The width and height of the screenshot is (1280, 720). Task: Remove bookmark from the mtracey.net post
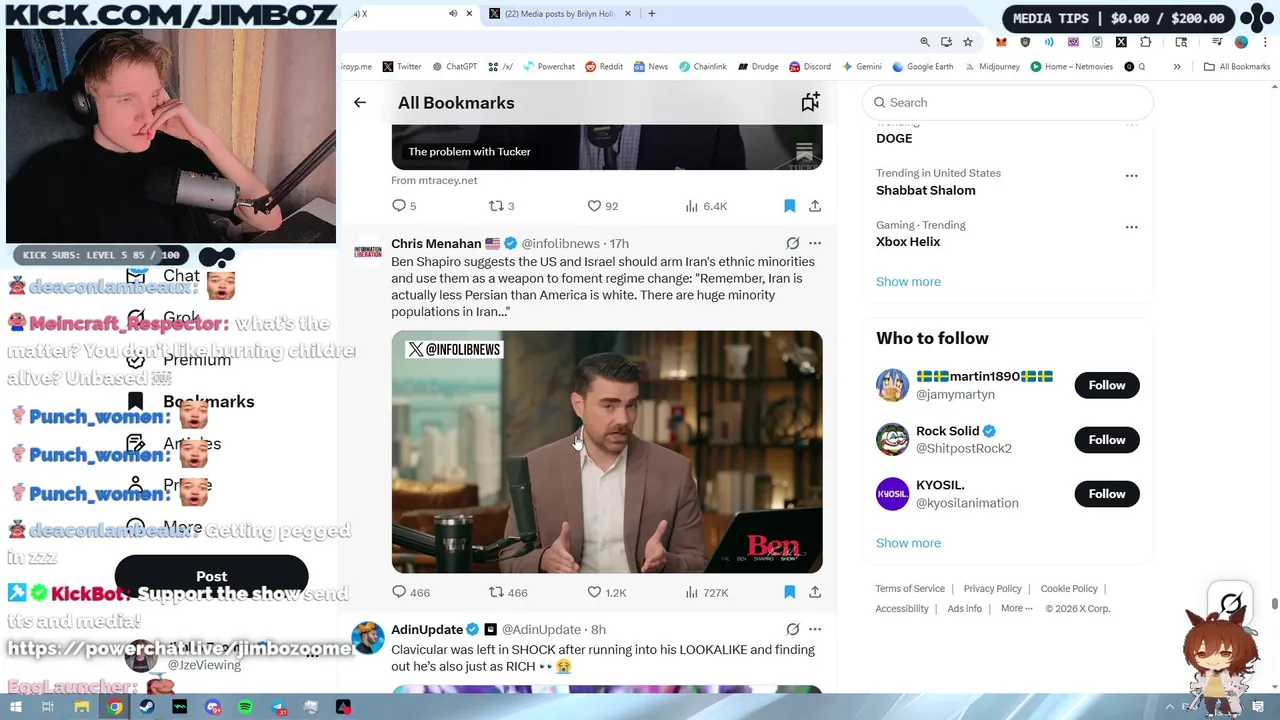pyautogui.click(x=789, y=206)
